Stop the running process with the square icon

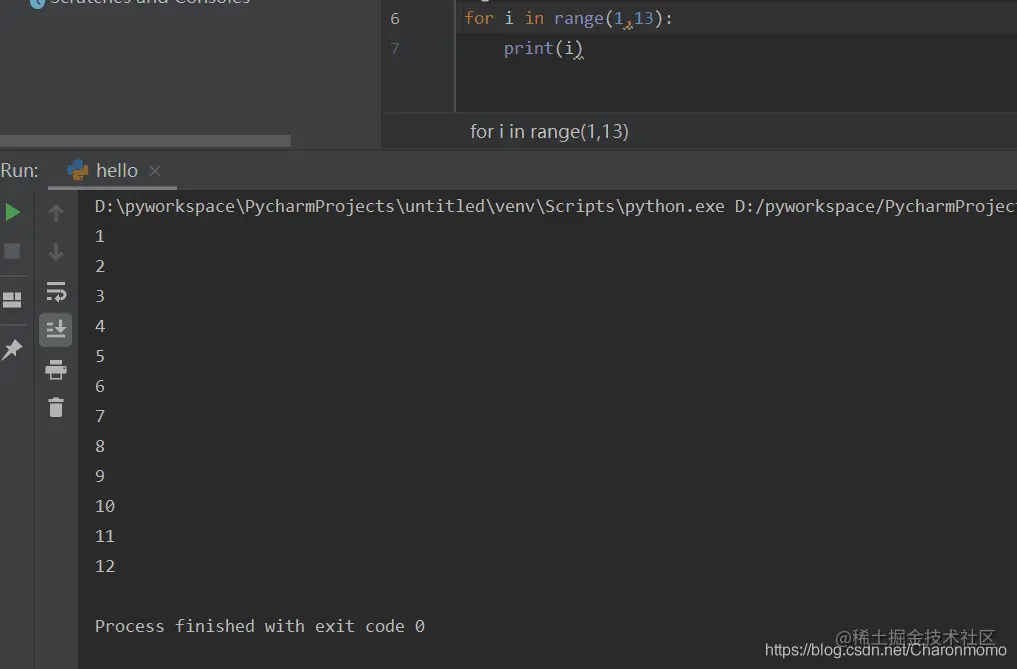tap(12, 251)
